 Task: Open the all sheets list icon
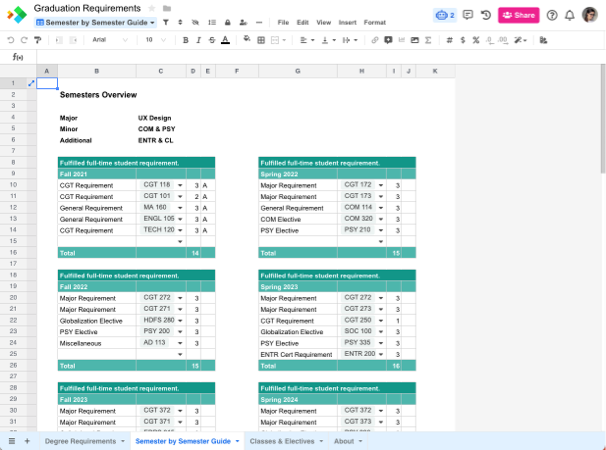click(x=12, y=441)
